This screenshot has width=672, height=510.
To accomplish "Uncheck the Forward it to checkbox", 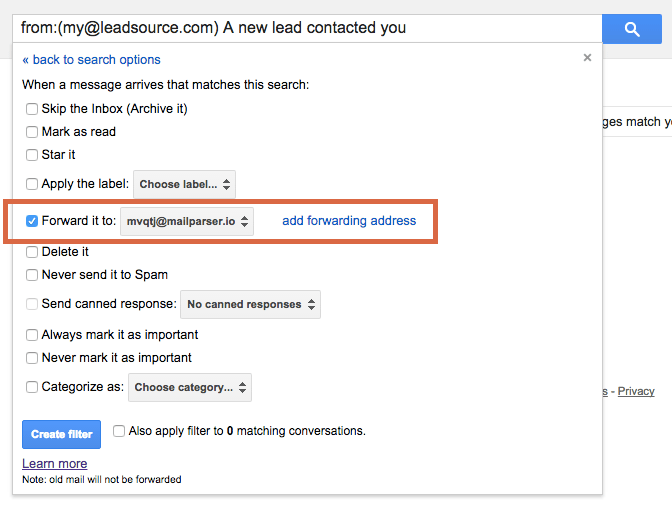I will pyautogui.click(x=32, y=221).
